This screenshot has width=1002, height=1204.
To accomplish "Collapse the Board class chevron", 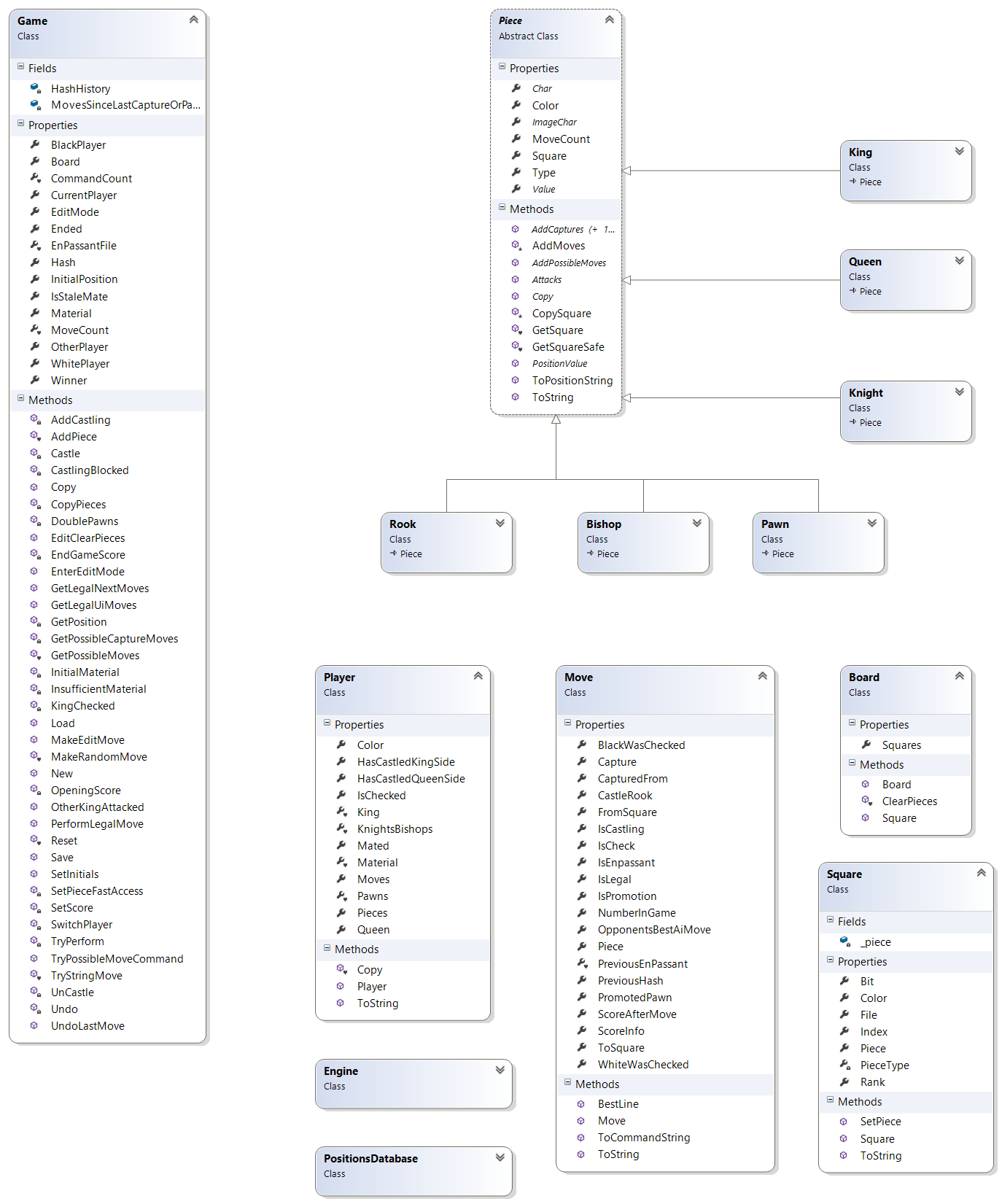I will pos(960,676).
